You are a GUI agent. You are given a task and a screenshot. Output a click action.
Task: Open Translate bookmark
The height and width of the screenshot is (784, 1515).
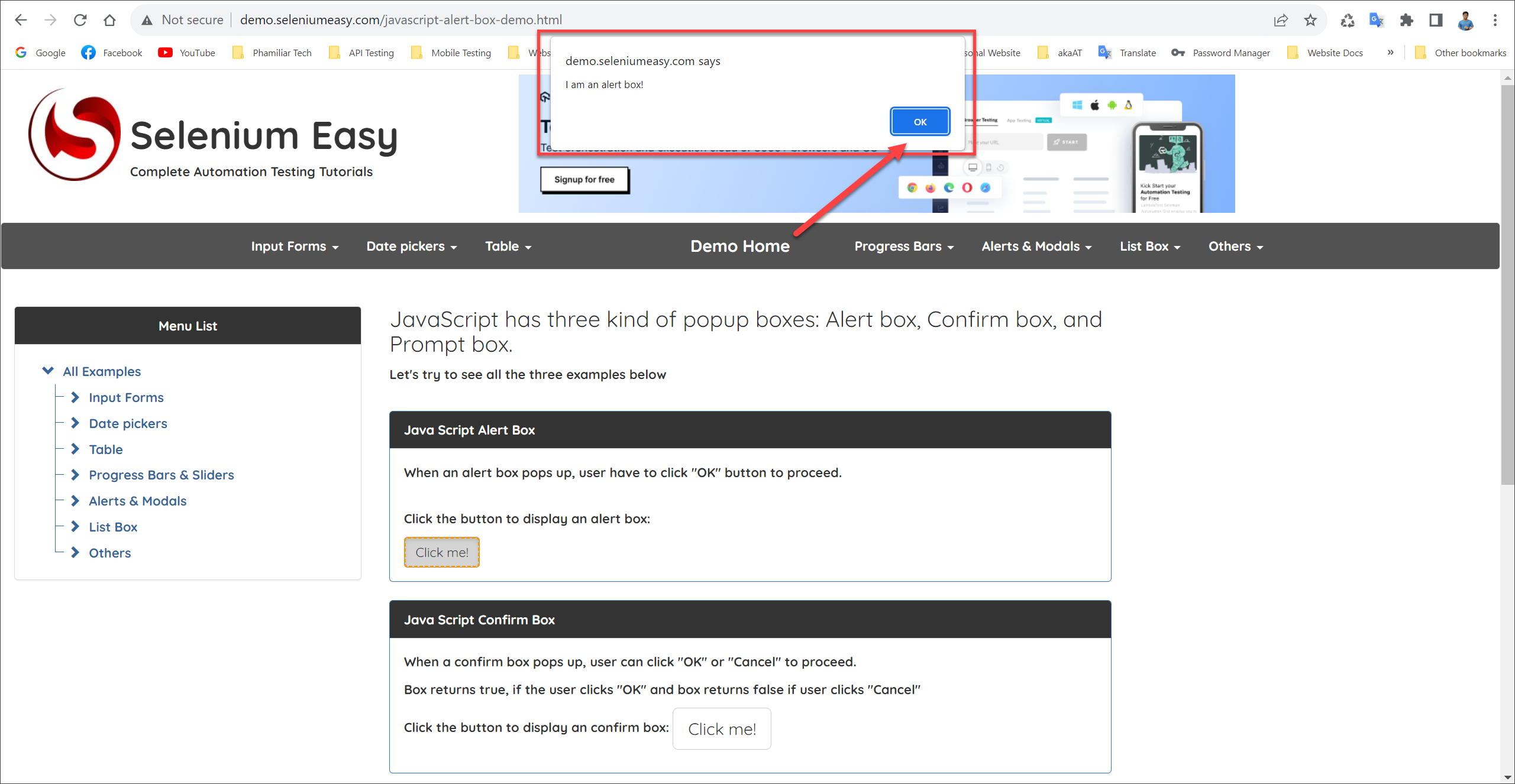[1127, 53]
